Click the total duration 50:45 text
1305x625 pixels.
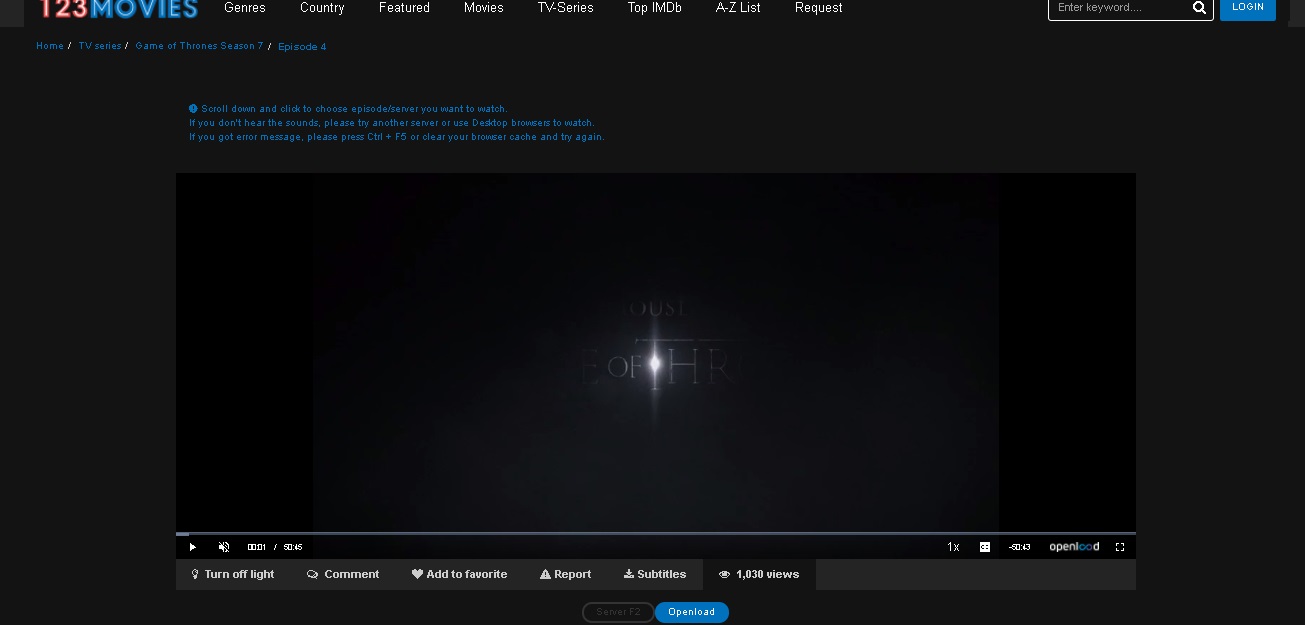tap(293, 547)
